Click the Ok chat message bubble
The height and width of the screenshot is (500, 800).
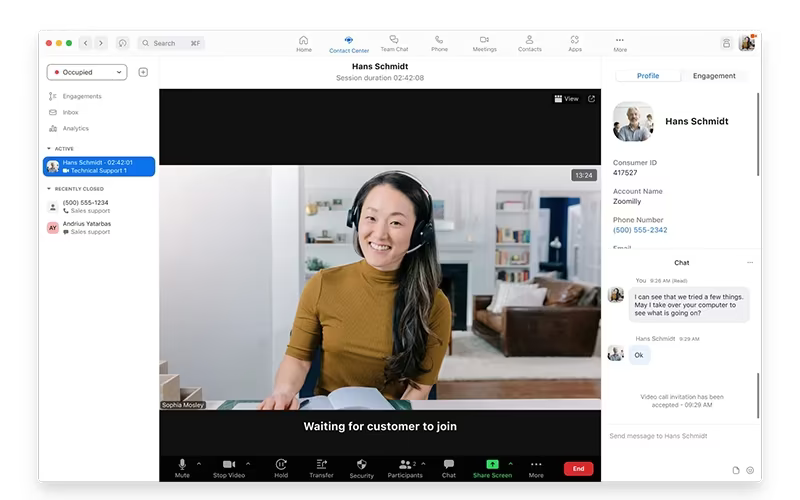[x=639, y=355]
